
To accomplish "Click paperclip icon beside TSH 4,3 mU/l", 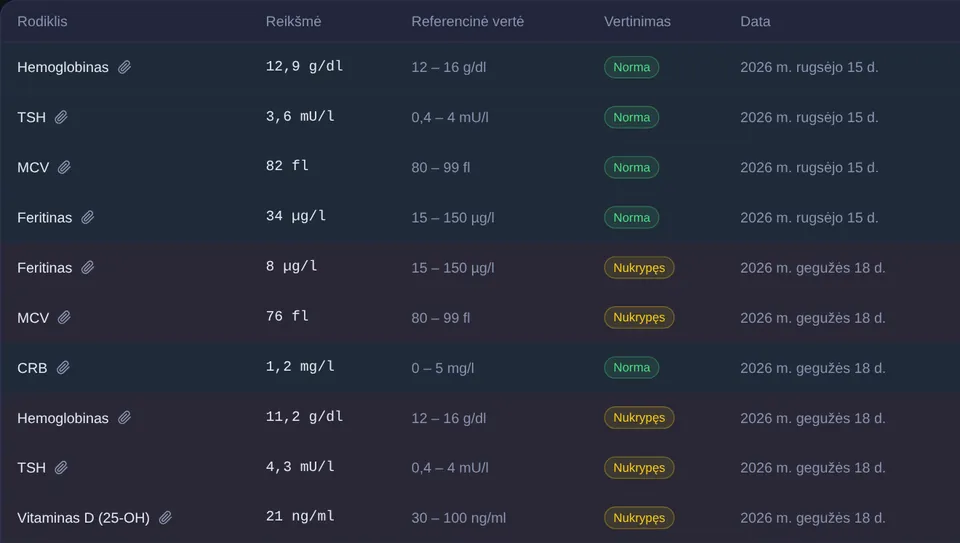I will [61, 468].
